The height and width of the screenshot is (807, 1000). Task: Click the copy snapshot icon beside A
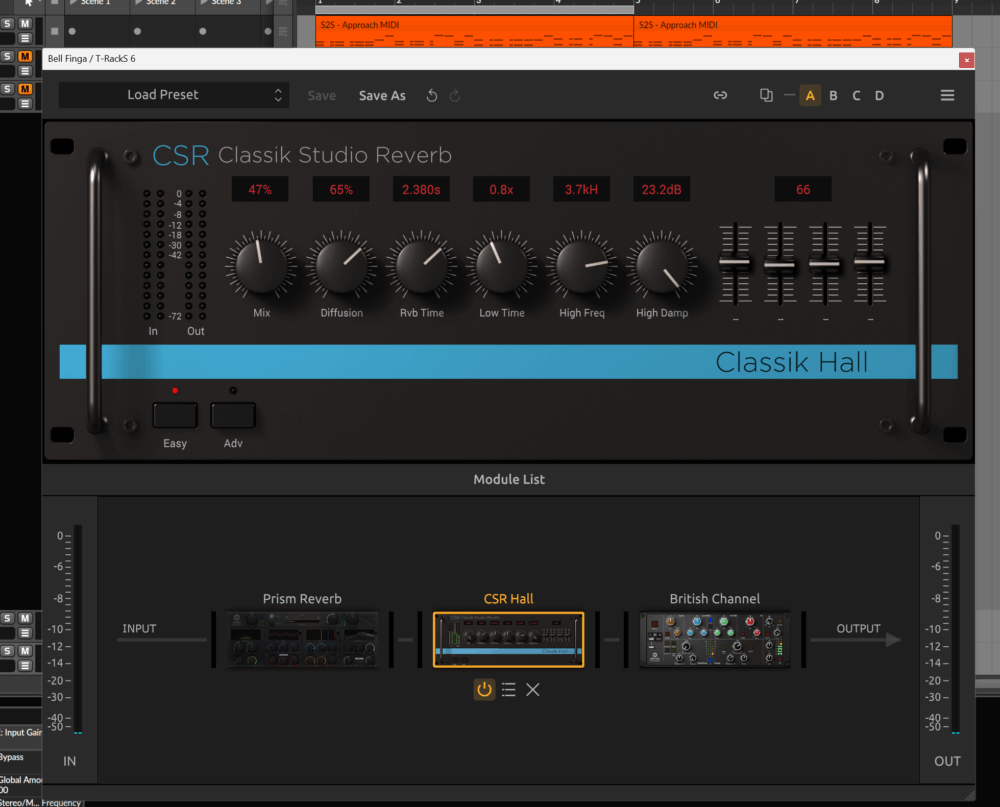(x=766, y=95)
